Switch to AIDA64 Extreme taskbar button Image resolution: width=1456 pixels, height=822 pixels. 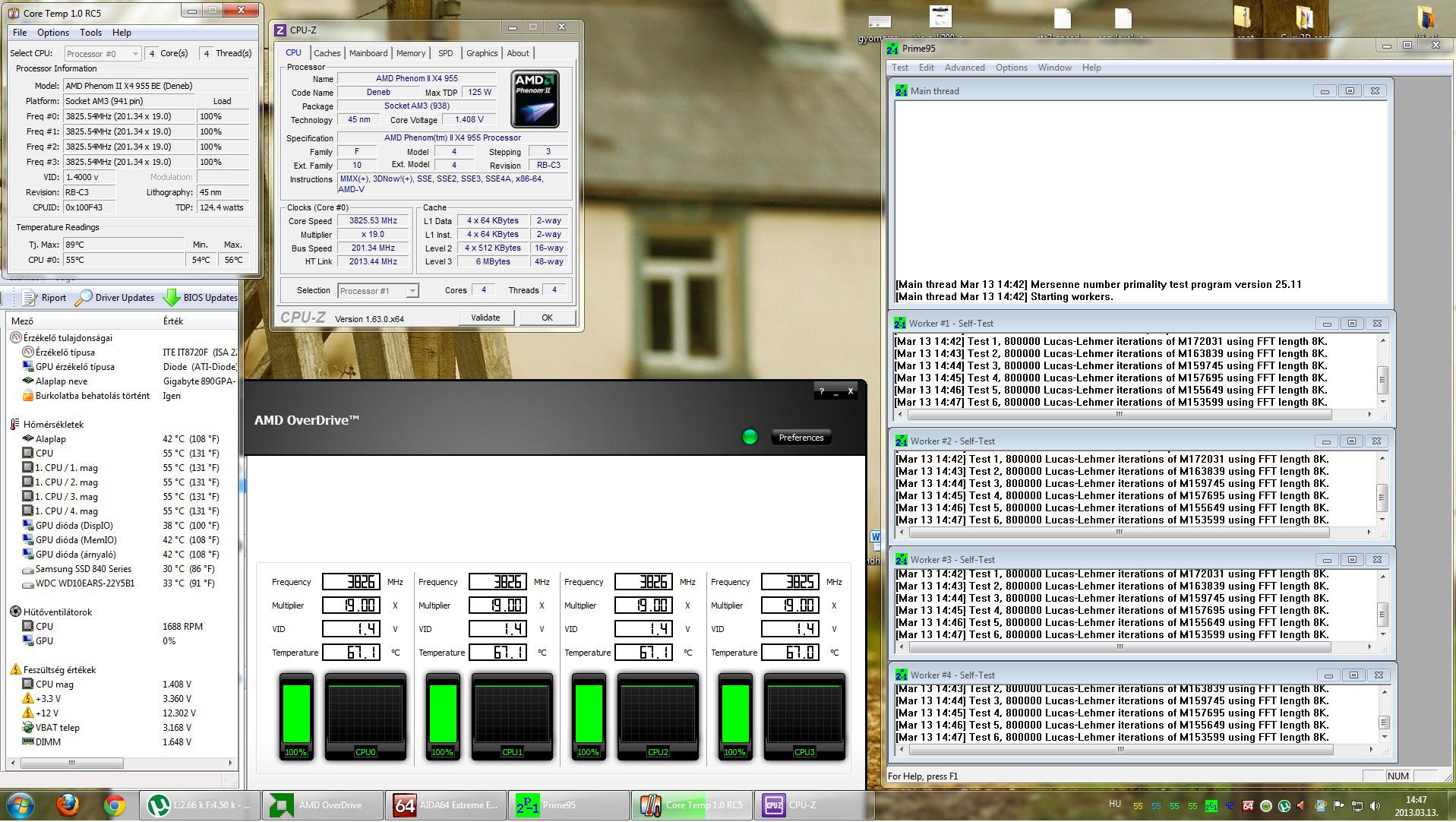click(x=446, y=805)
